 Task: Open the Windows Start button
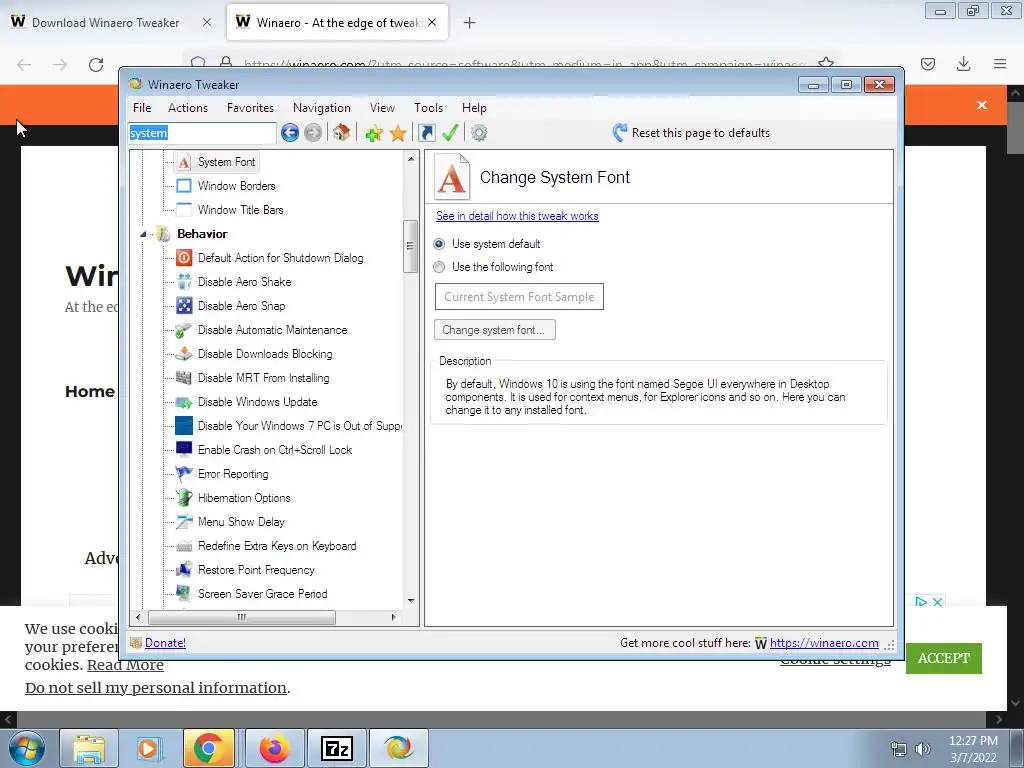click(x=26, y=748)
